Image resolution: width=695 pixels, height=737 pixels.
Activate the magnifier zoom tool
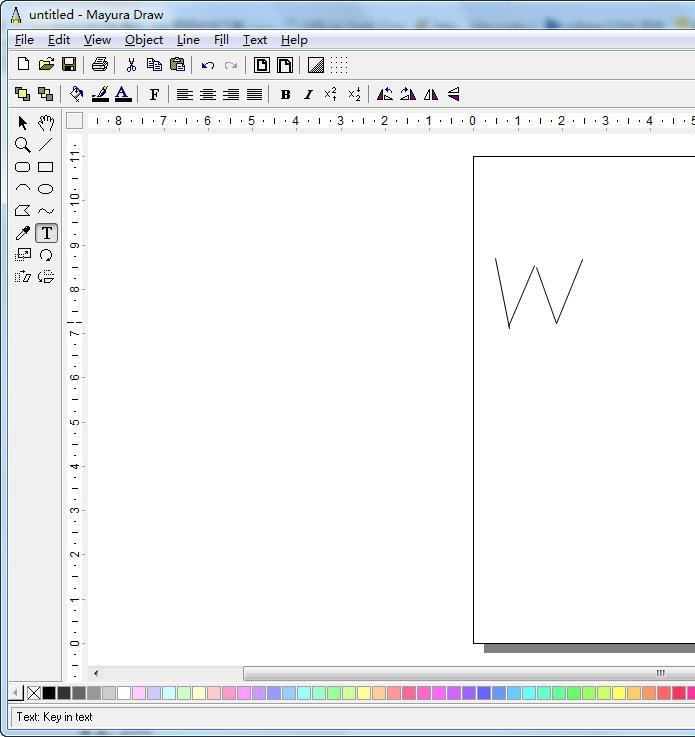click(x=22, y=145)
